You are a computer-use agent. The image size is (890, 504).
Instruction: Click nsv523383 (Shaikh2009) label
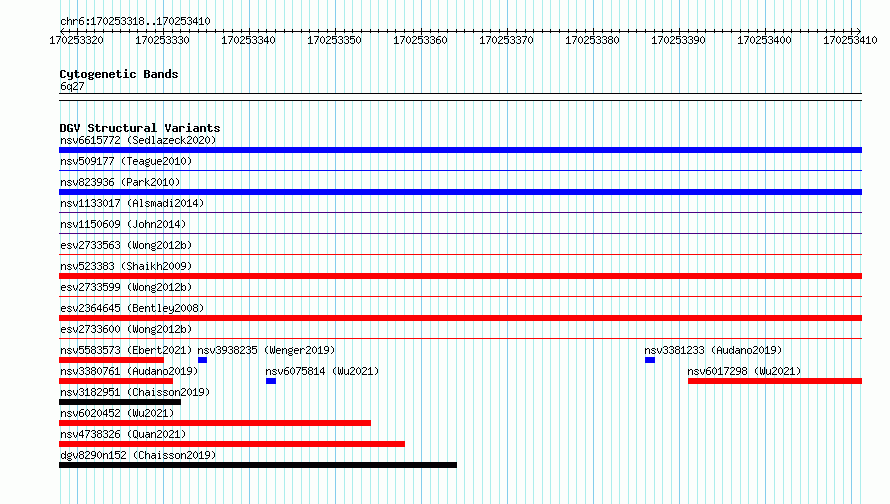(126, 266)
